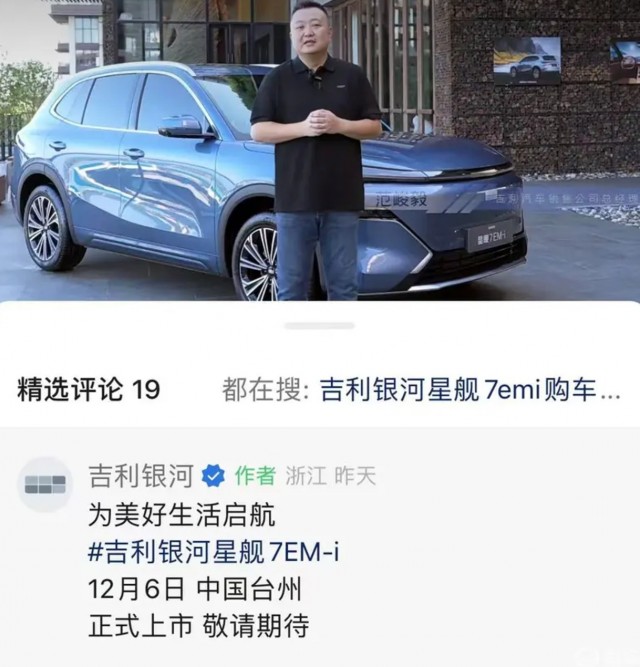Click the 都在搜 label
Viewport: 640px width, 667px height.
pyautogui.click(x=265, y=389)
